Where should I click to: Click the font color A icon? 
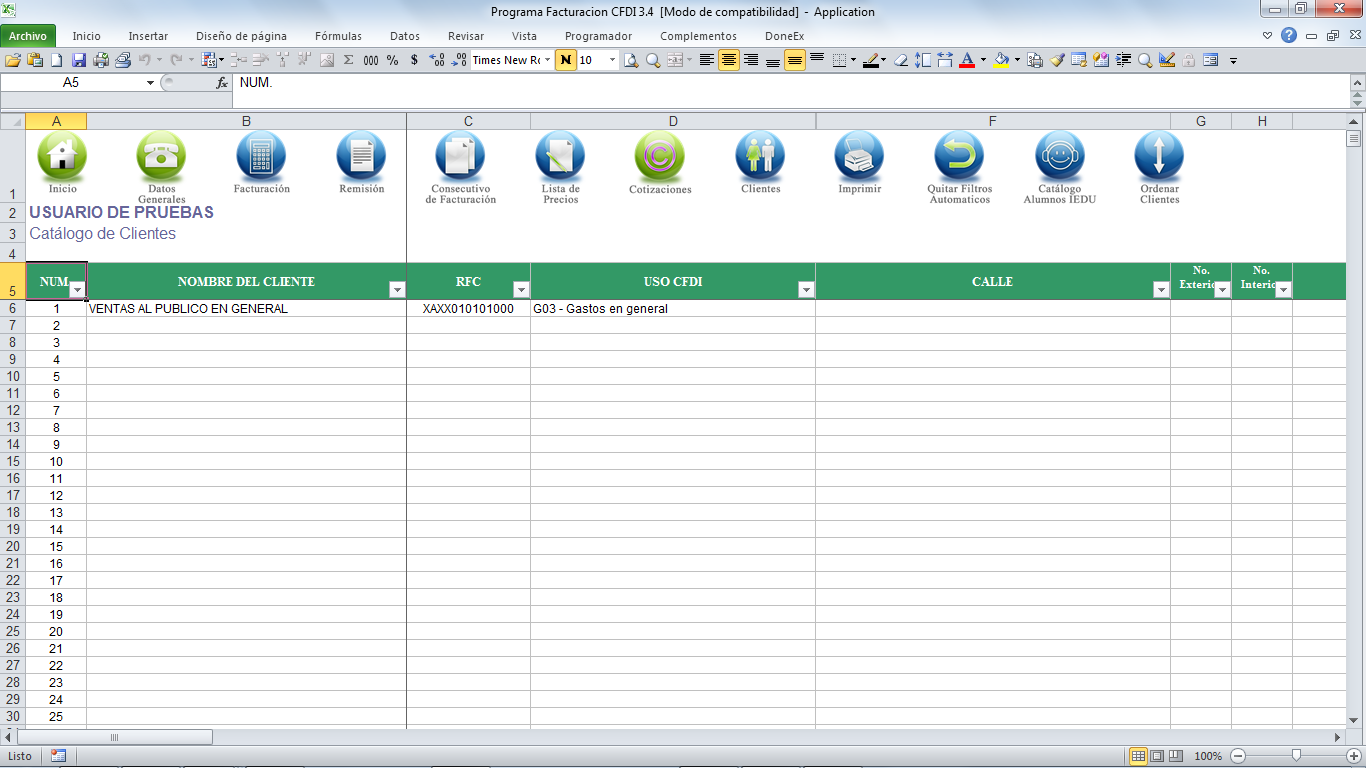(967, 60)
